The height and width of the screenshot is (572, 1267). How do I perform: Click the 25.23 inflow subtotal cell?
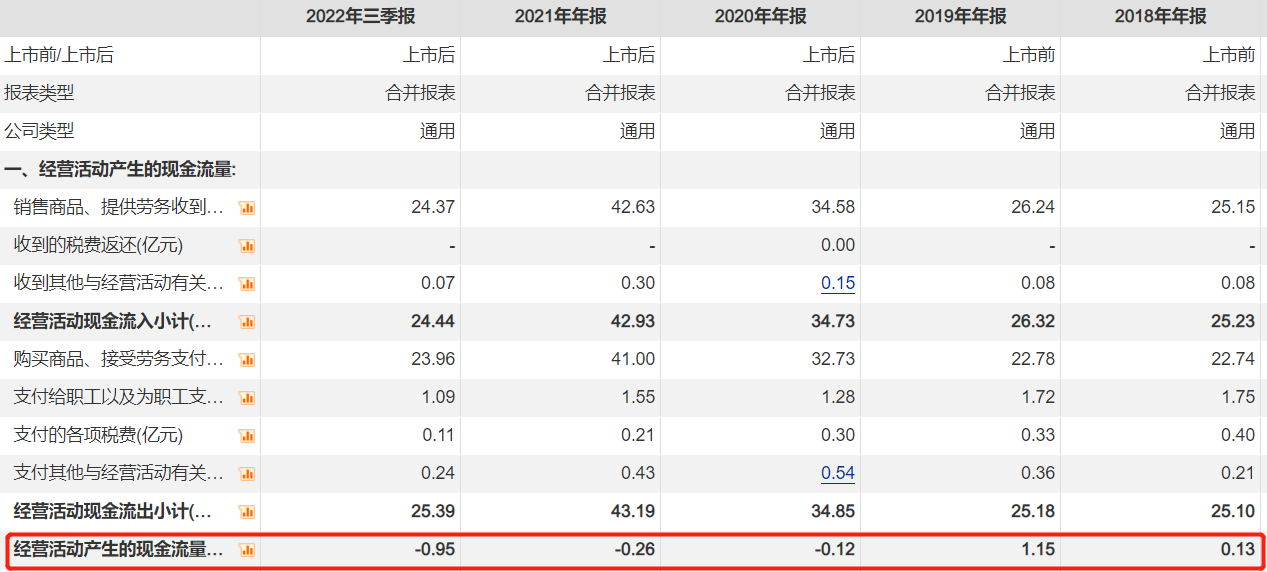[x=1233, y=321]
